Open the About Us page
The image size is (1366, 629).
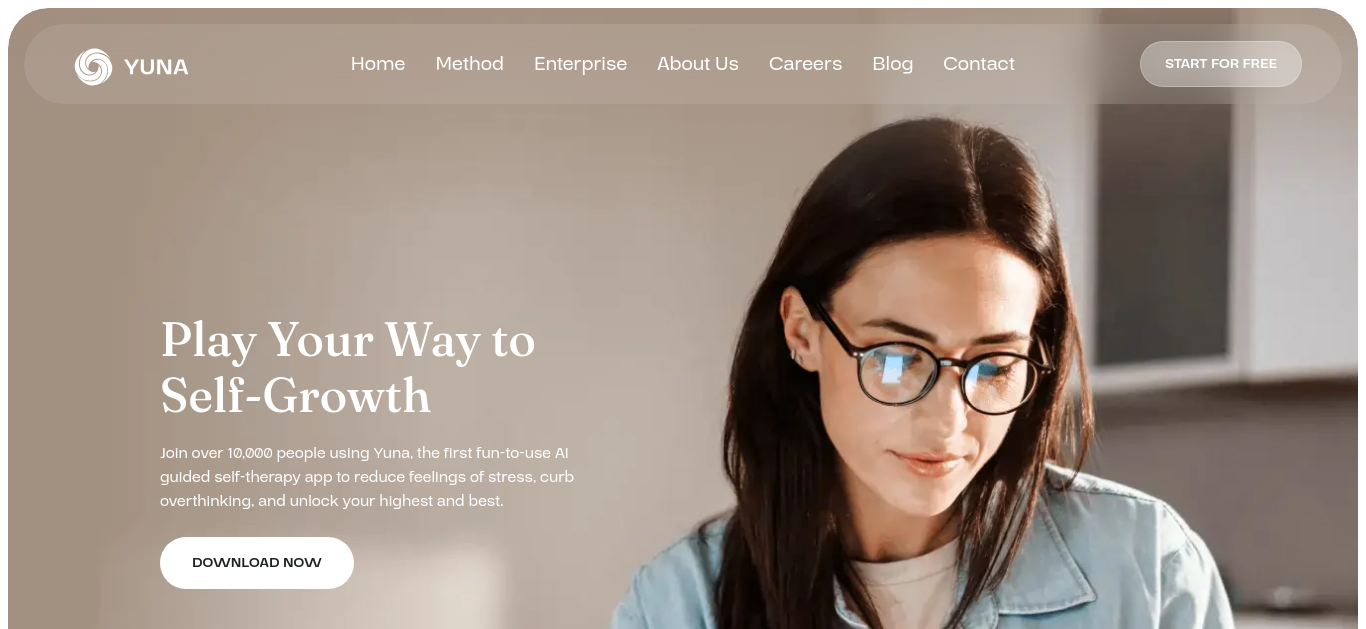(698, 64)
